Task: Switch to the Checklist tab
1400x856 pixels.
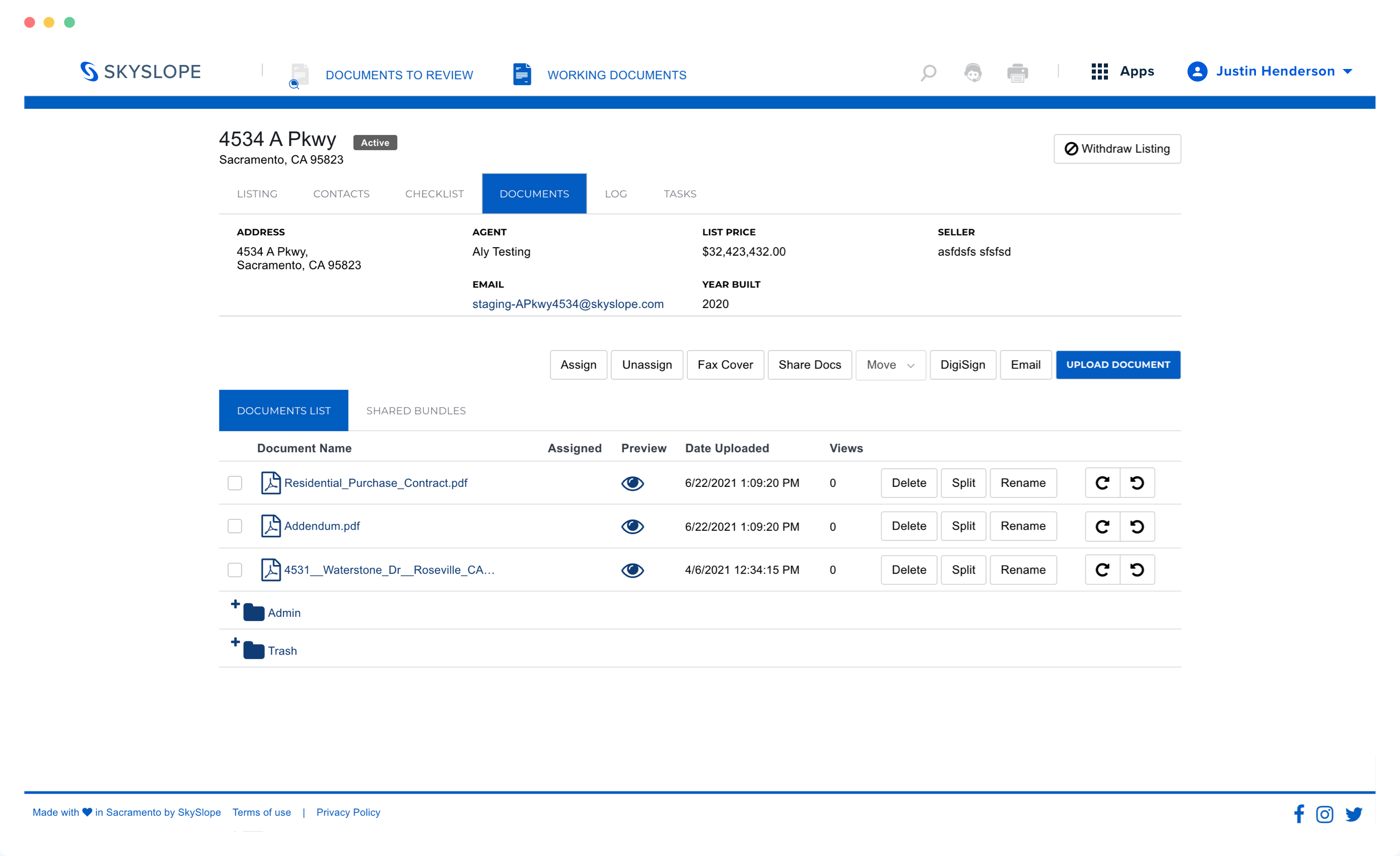Action: (x=434, y=194)
